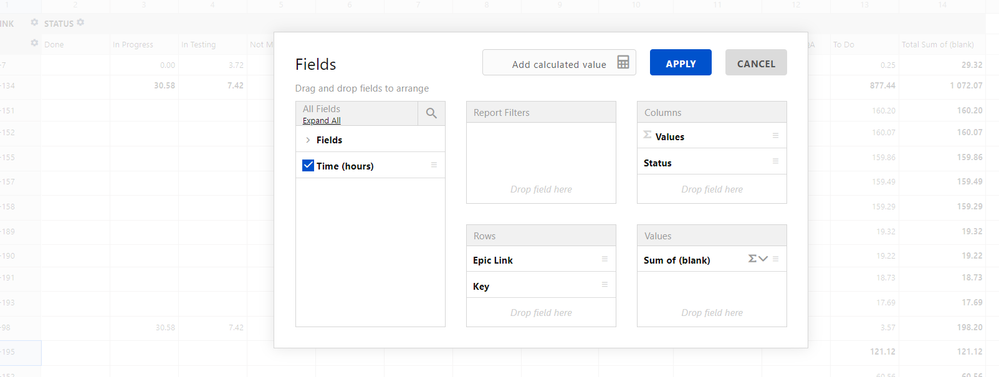Select the Epic Link field in Rows

pyautogui.click(x=541, y=259)
